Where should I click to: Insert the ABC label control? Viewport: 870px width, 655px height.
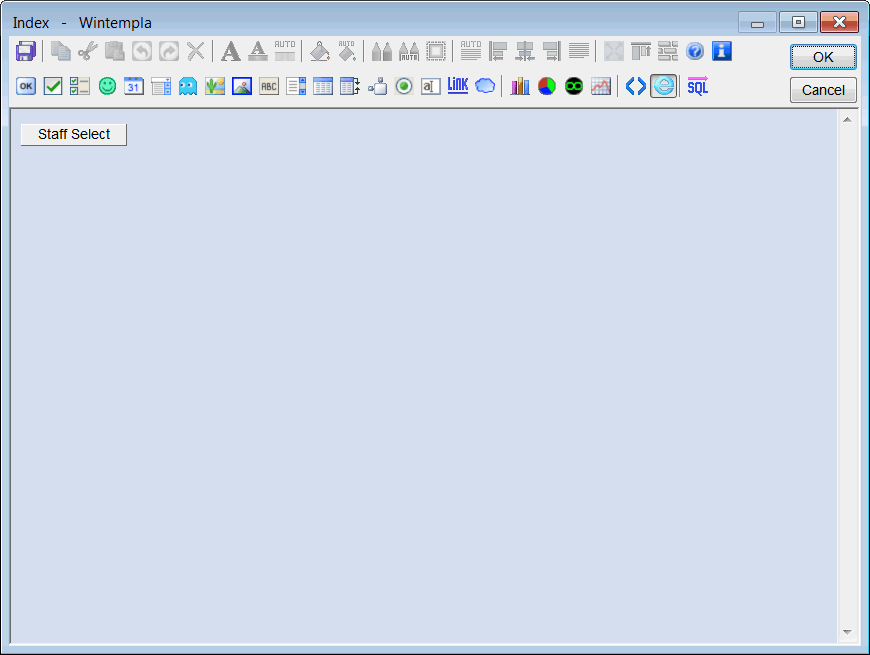[269, 86]
